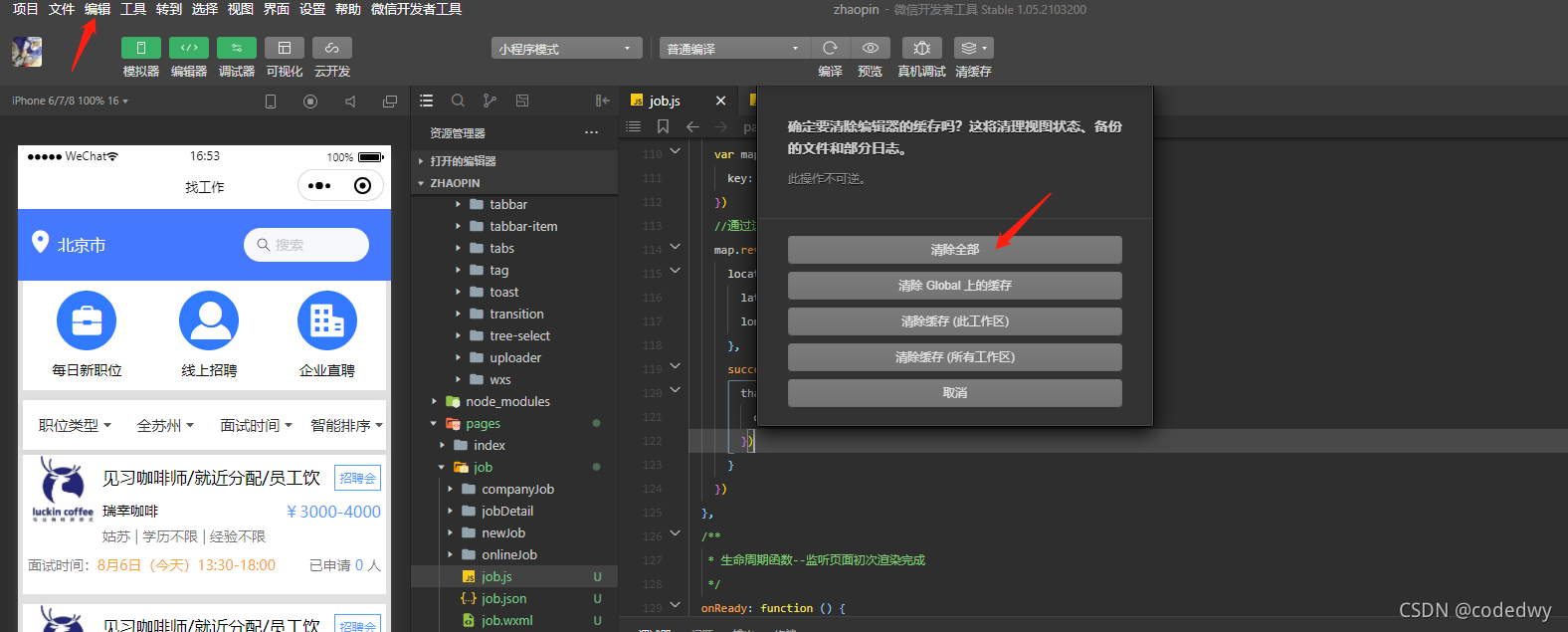The width and height of the screenshot is (1568, 632).
Task: Click the source control branch icon
Action: 490,101
